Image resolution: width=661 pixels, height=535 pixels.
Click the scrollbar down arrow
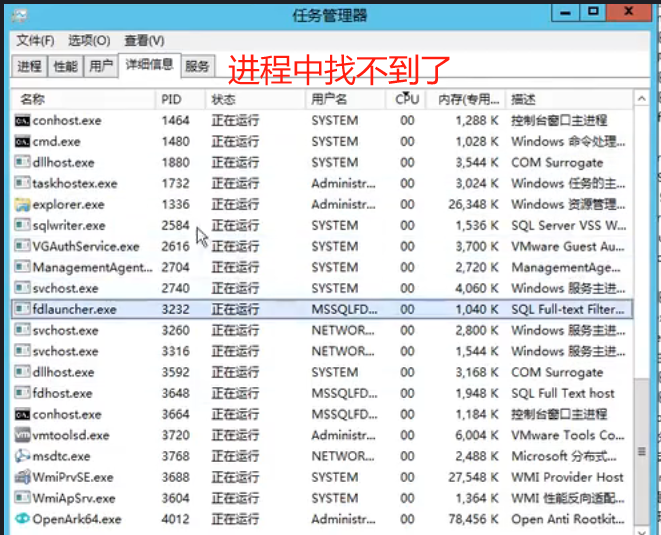click(642, 531)
